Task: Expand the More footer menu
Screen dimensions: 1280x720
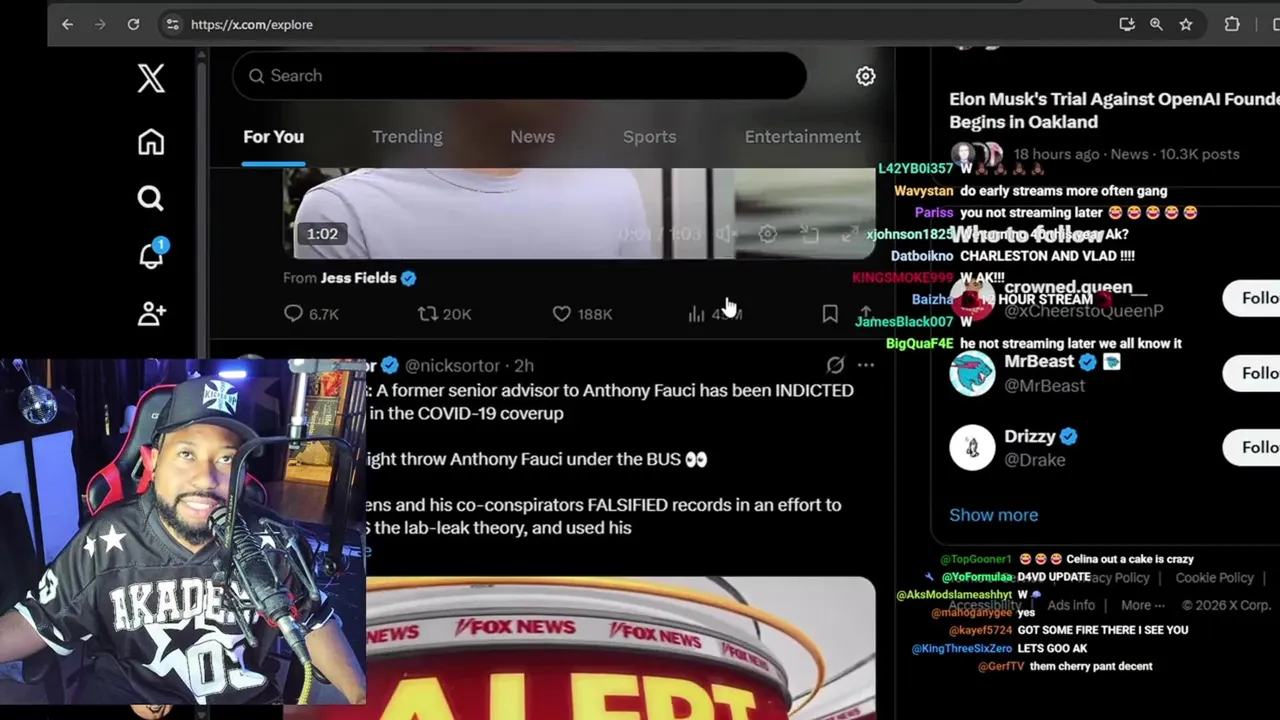Action: pos(1142,605)
